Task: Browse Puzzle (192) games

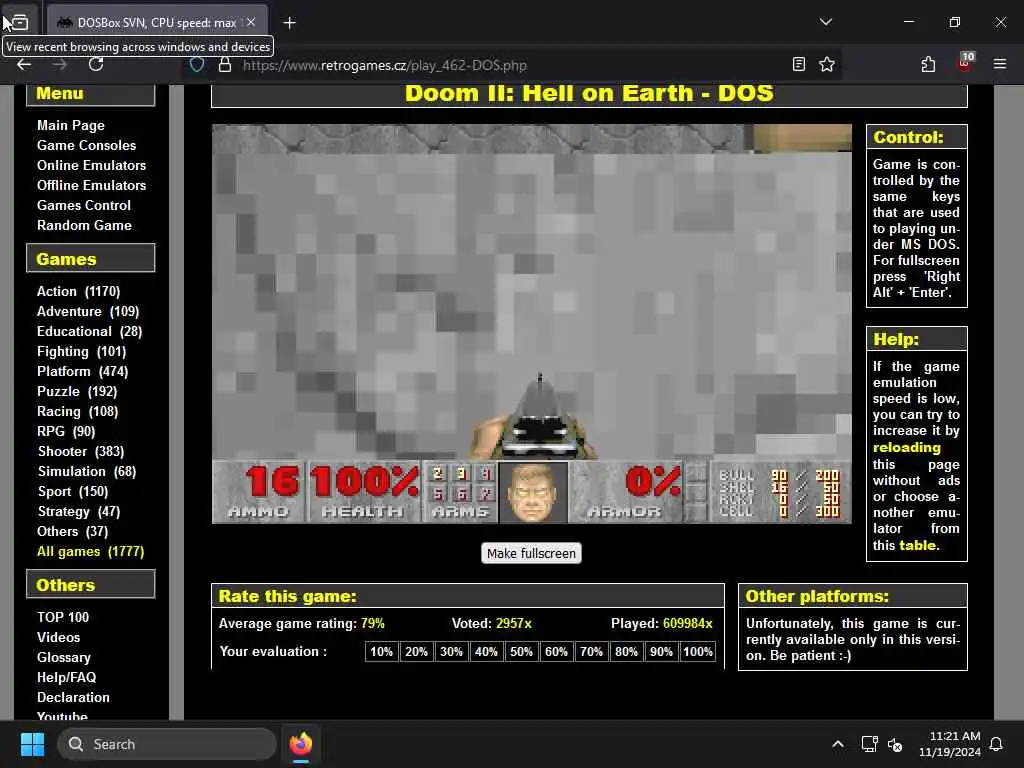Action: [x=77, y=391]
